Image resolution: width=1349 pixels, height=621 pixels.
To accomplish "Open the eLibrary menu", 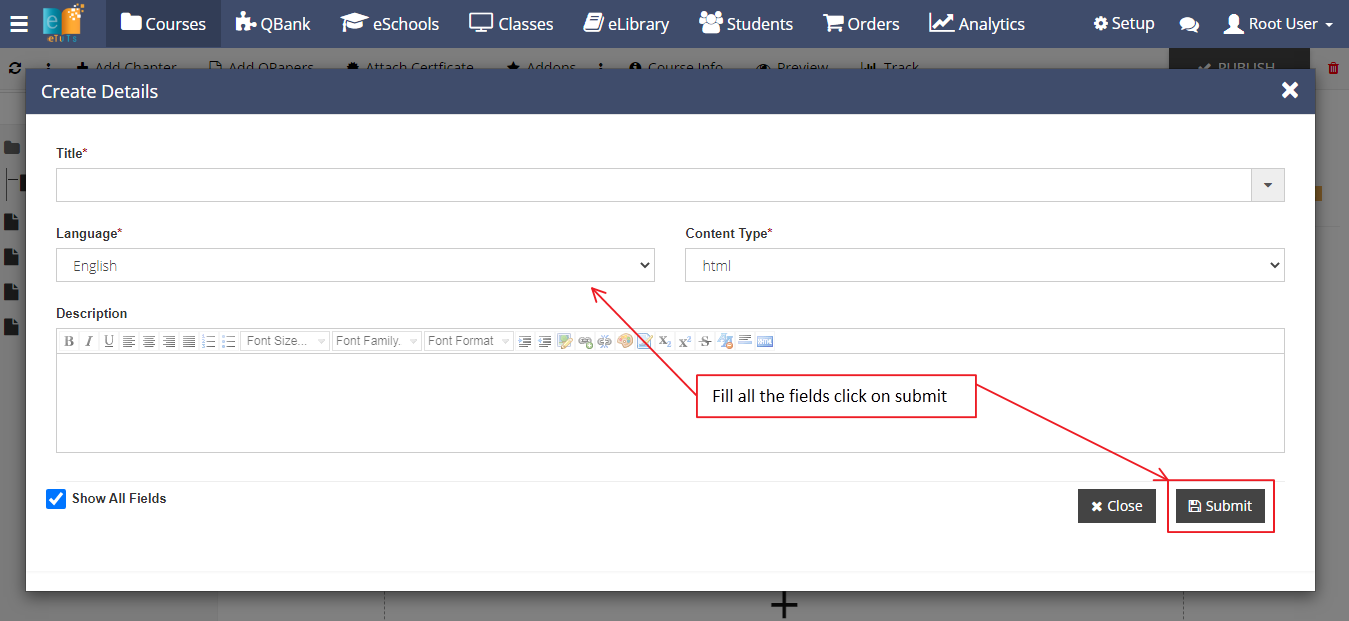I will [626, 24].
